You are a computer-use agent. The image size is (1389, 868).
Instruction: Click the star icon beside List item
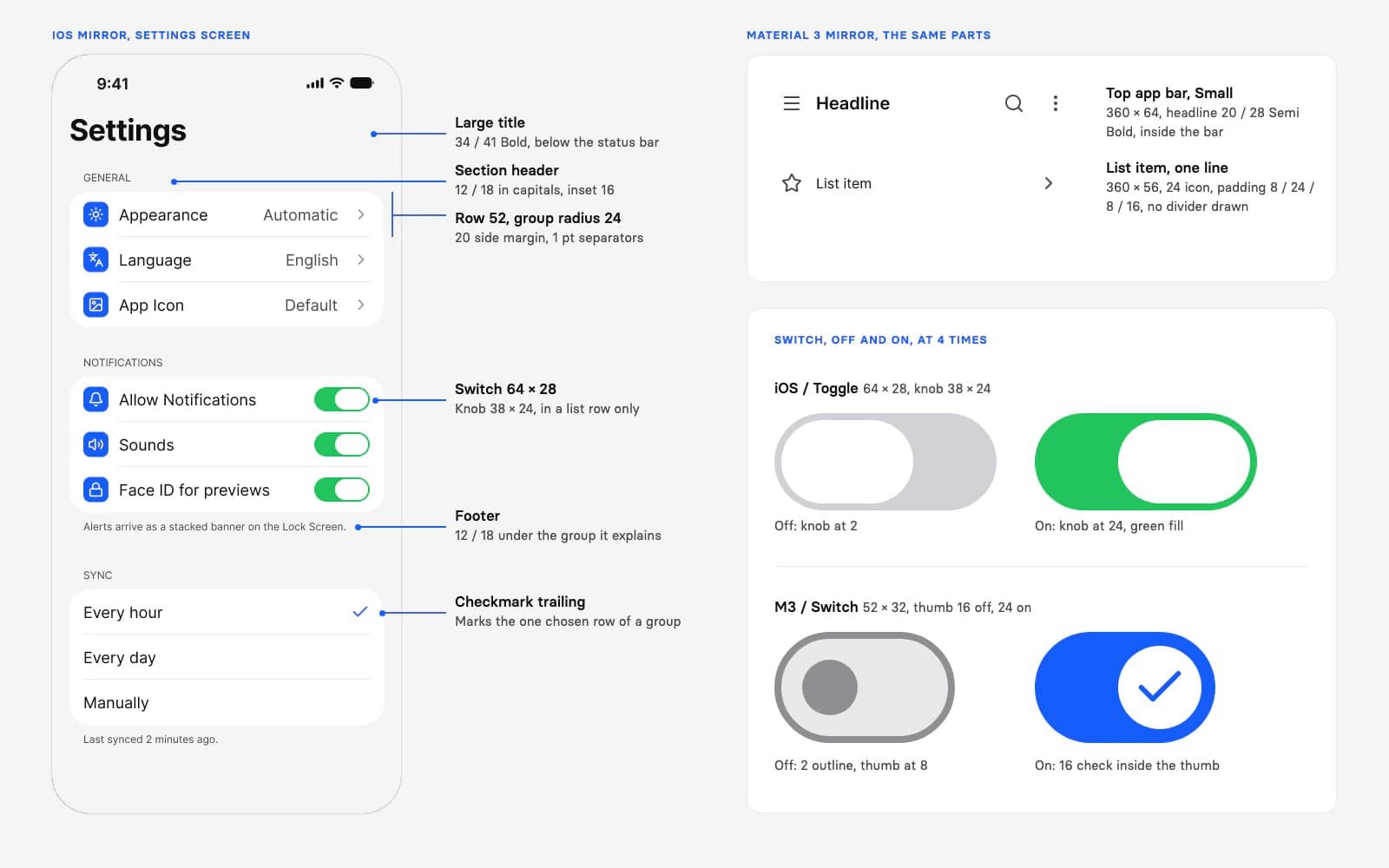[792, 183]
